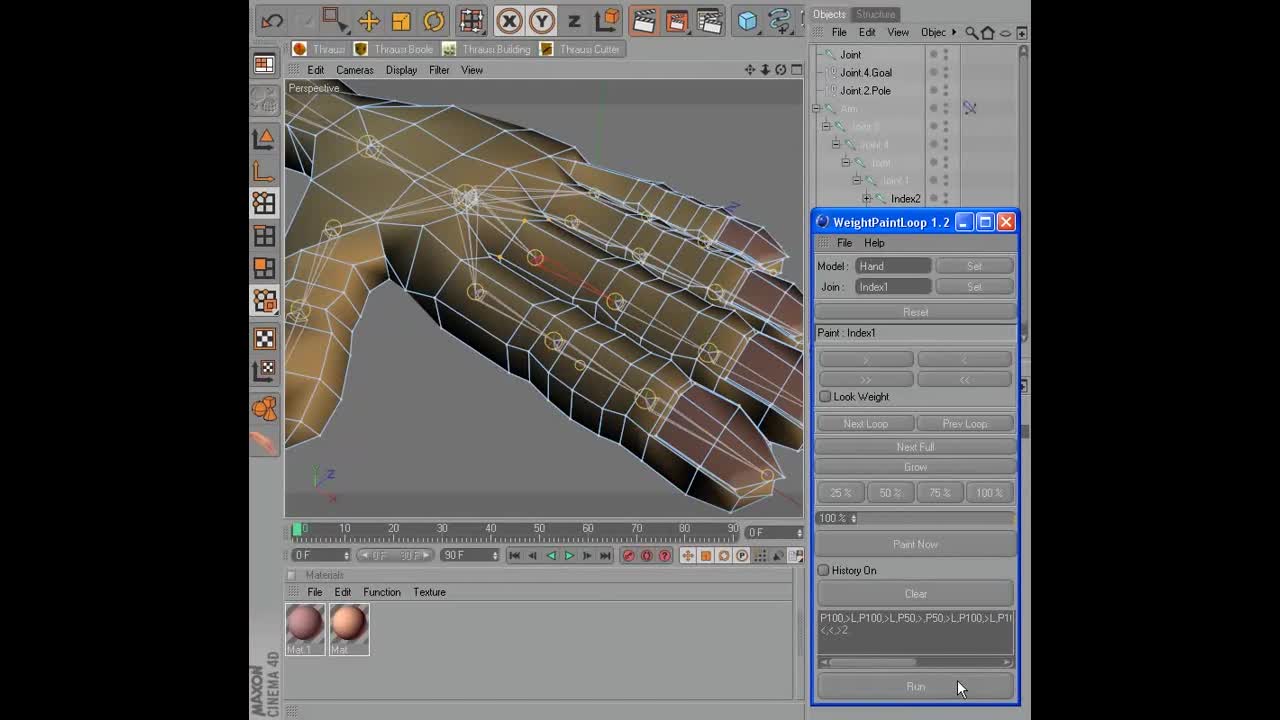This screenshot has width=1280, height=720.
Task: Add a Cube primitive object
Action: click(747, 21)
